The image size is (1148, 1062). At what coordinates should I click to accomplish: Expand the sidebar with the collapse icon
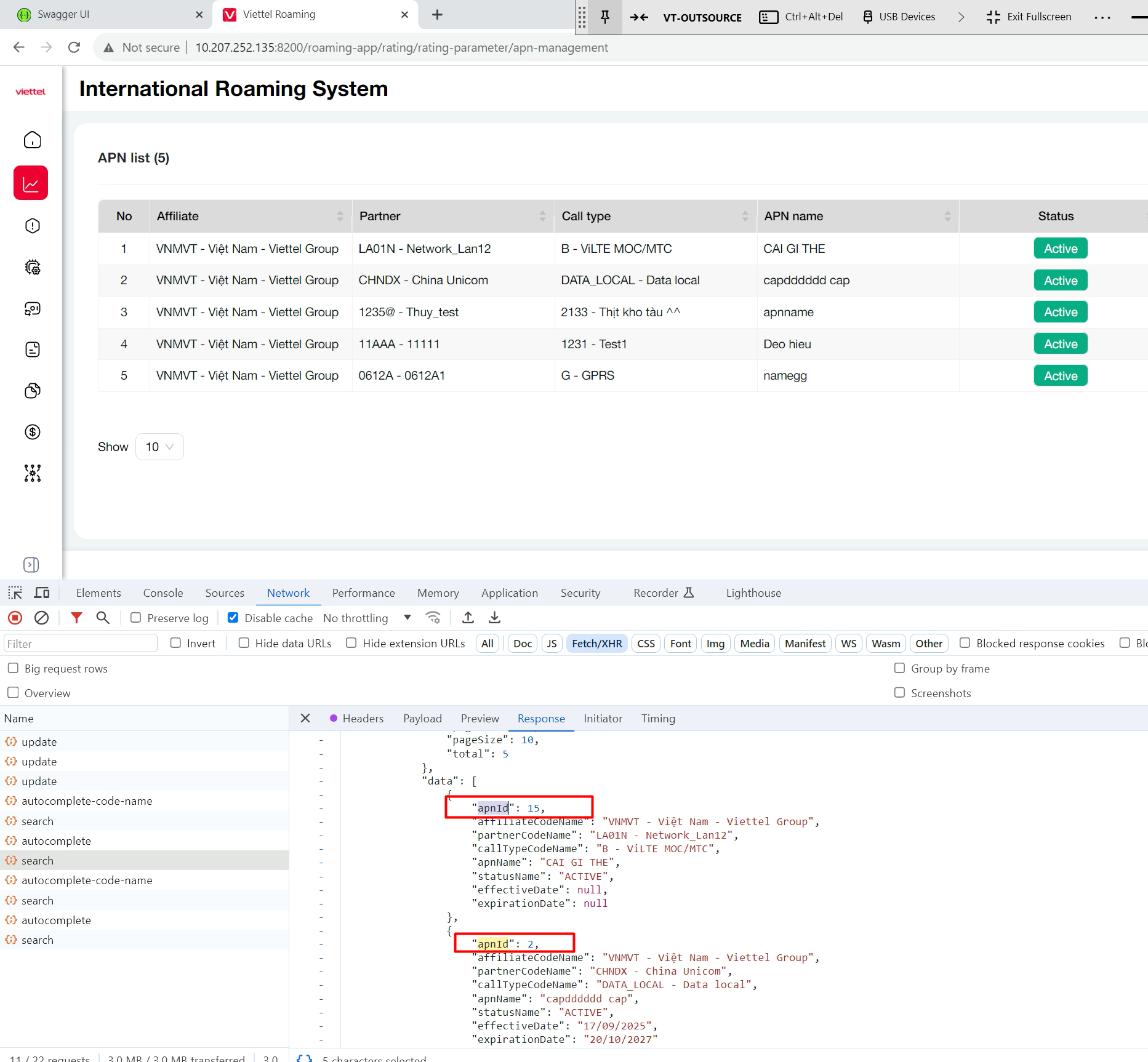31,565
